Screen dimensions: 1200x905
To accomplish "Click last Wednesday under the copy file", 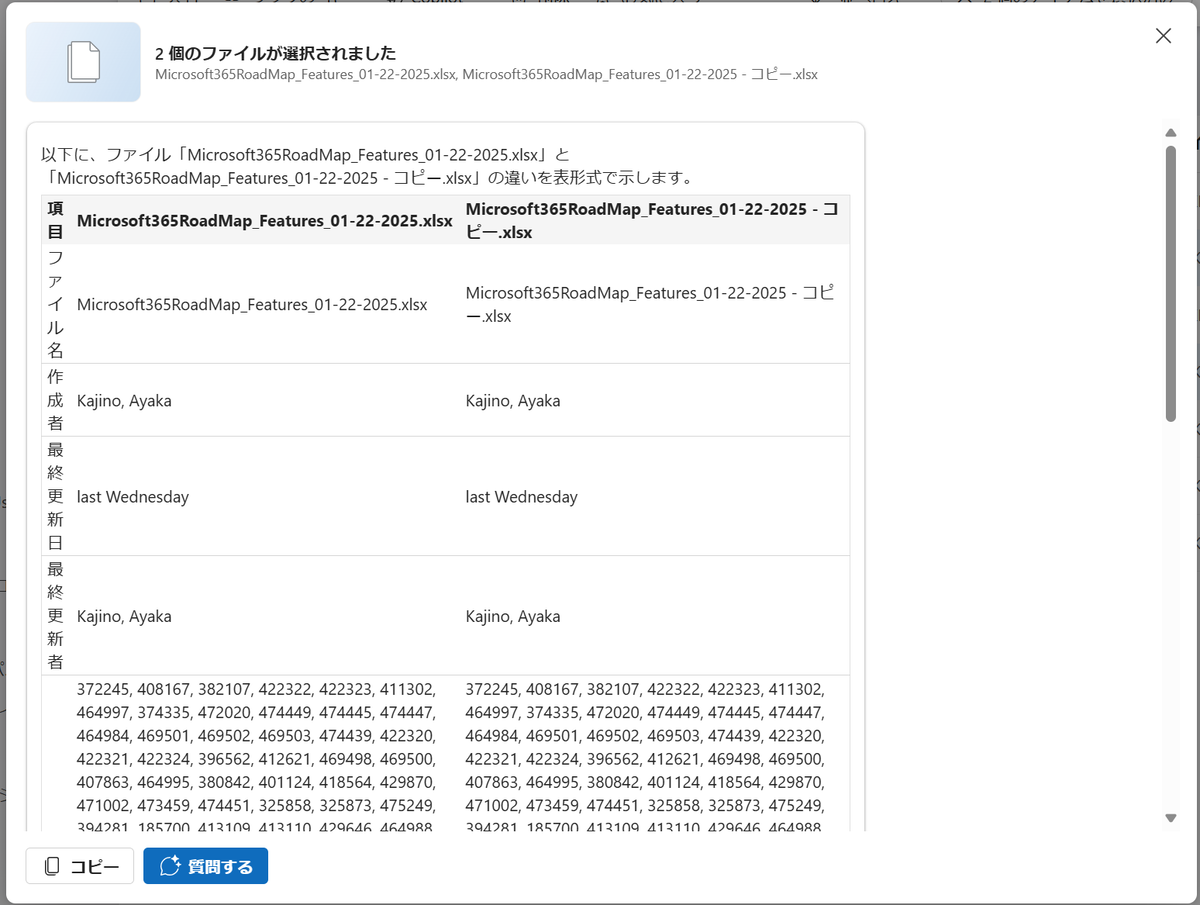I will [522, 496].
